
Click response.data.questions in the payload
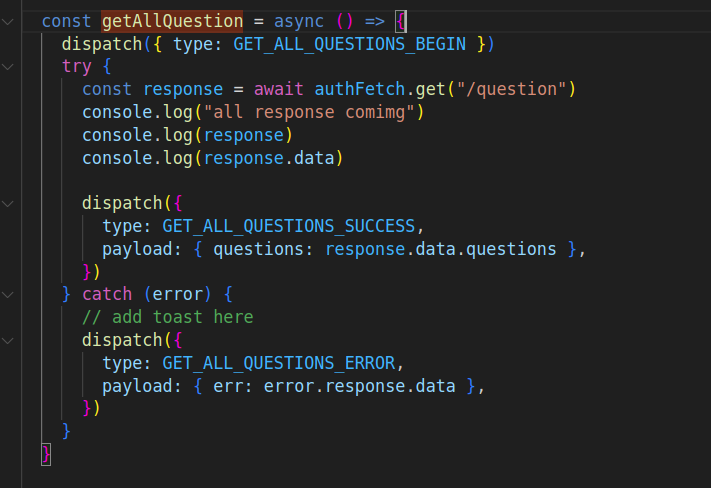point(440,249)
